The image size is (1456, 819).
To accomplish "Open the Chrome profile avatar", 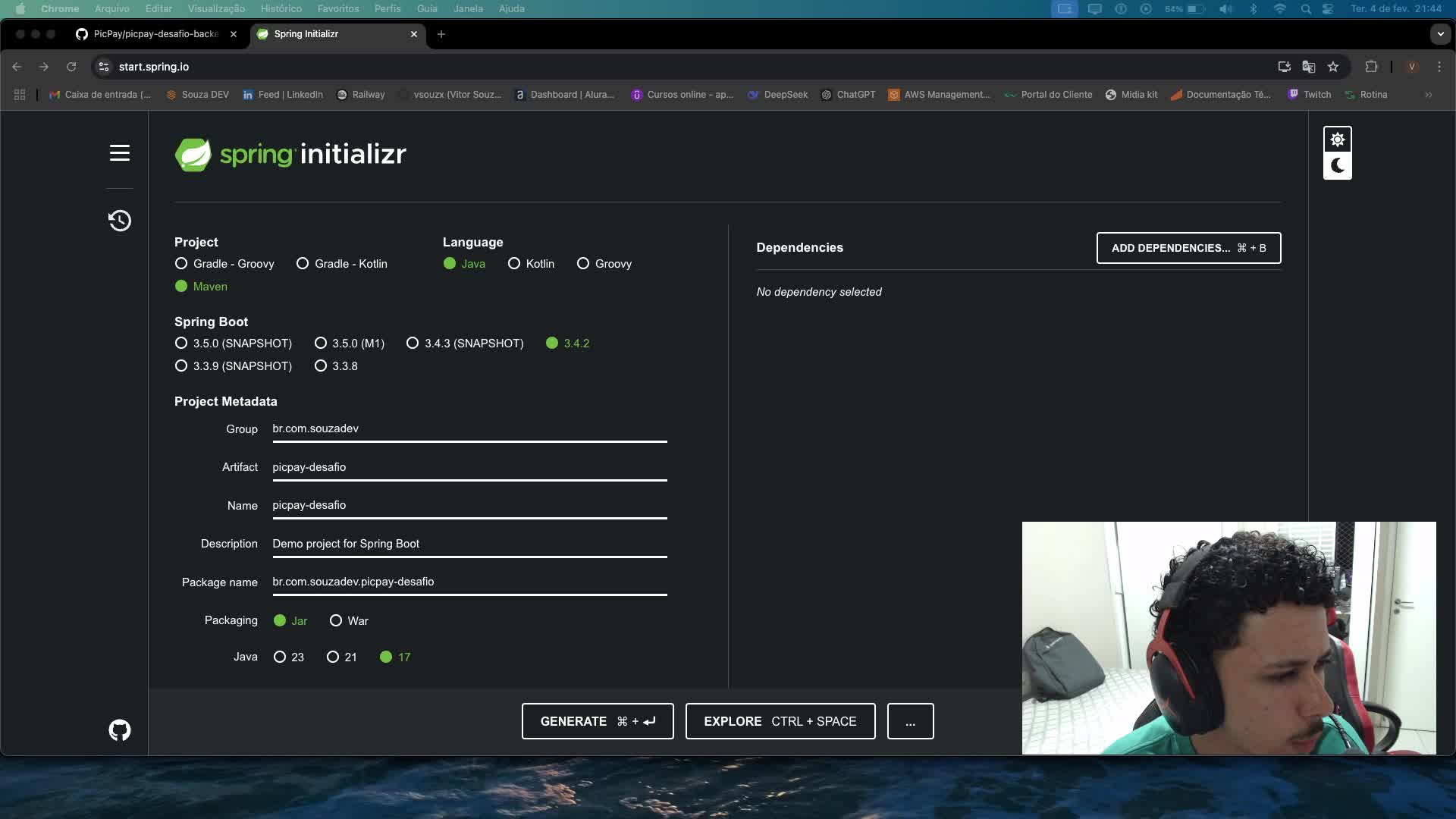I will 1412,67.
